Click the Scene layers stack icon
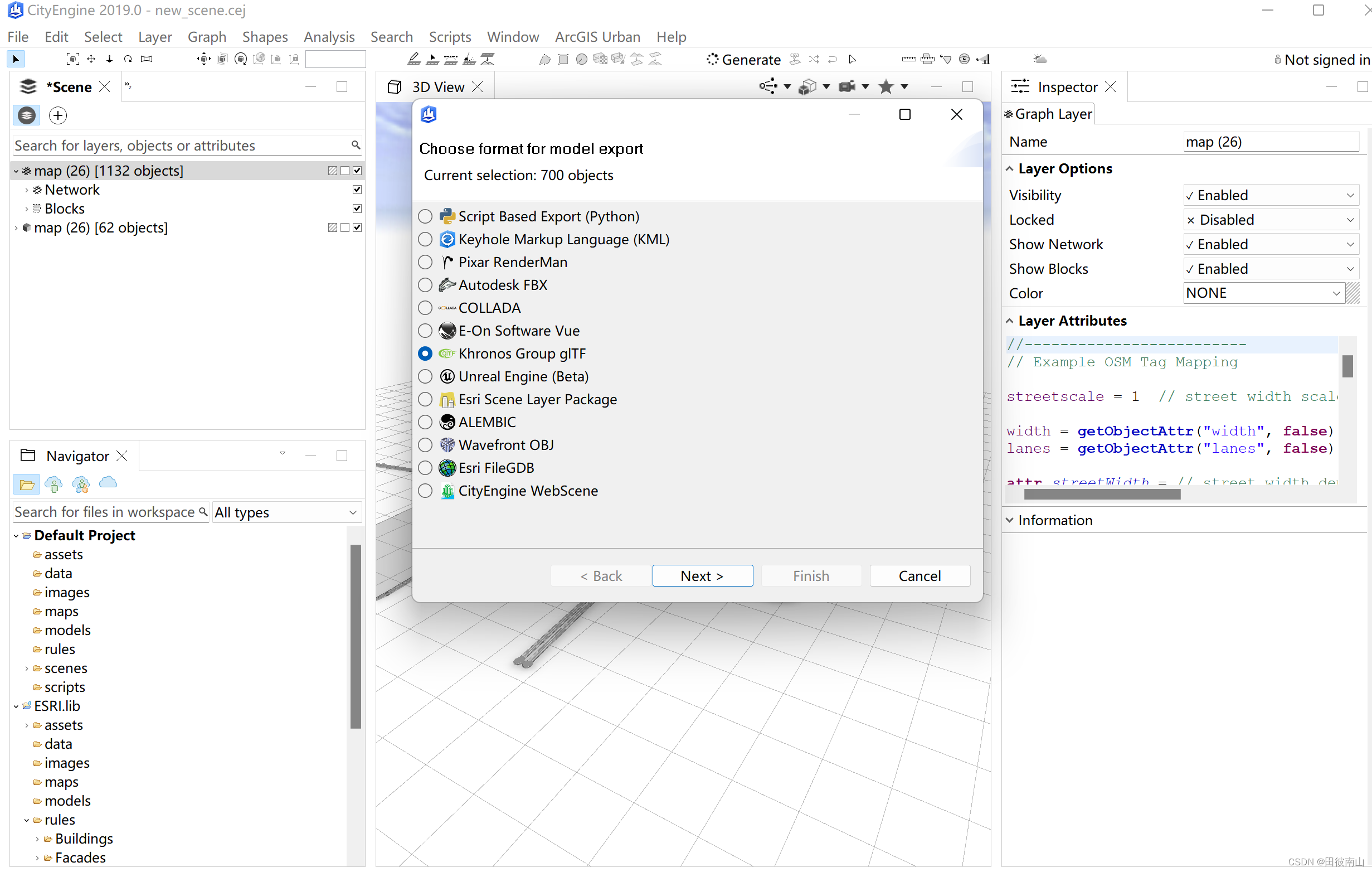This screenshot has width=1372, height=872. [26, 115]
